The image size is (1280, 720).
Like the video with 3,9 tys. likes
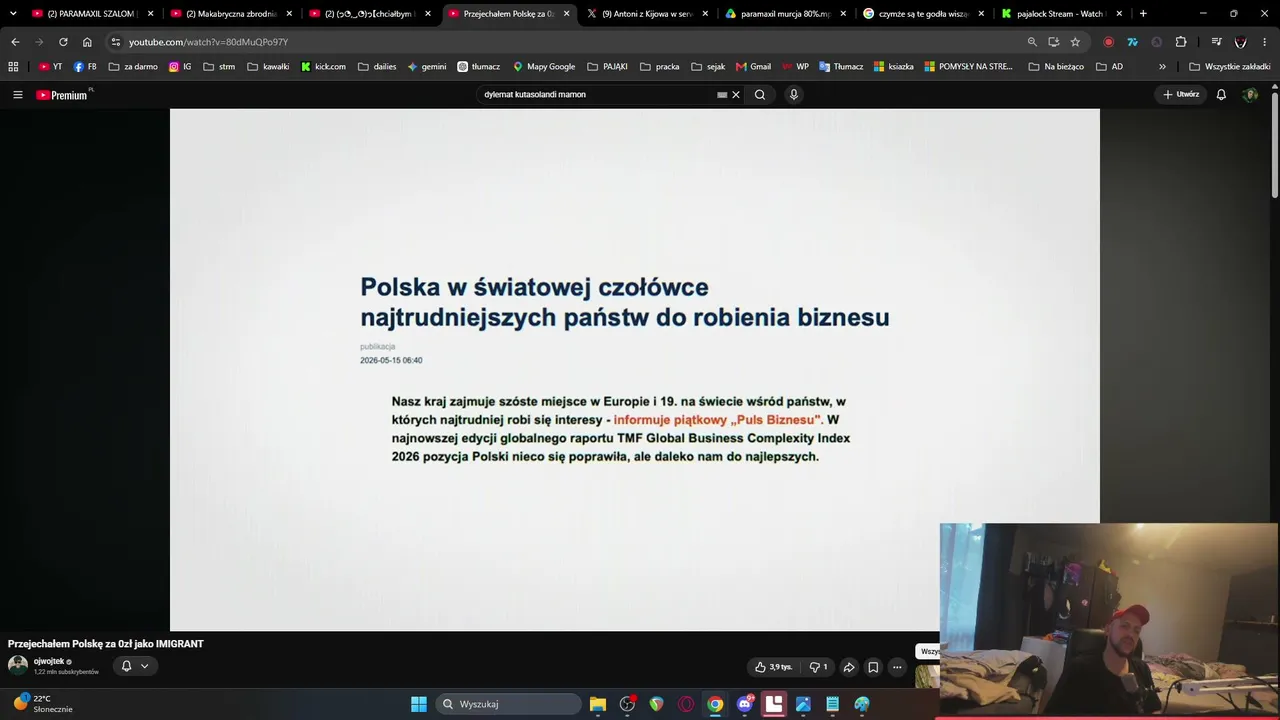point(773,667)
